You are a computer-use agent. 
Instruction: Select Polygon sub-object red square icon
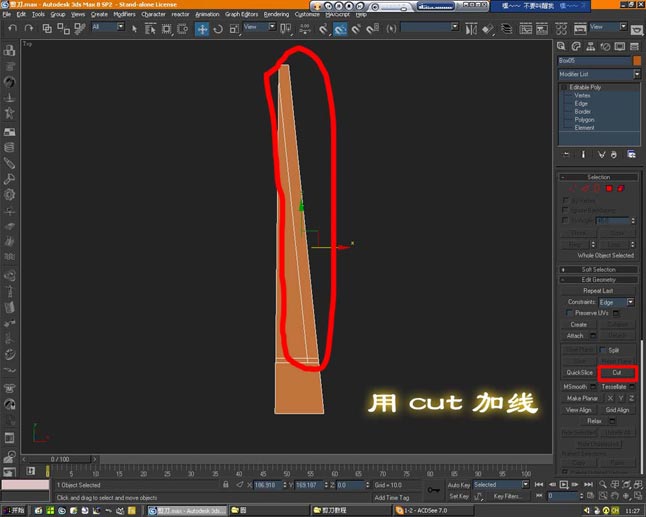[x=609, y=189]
